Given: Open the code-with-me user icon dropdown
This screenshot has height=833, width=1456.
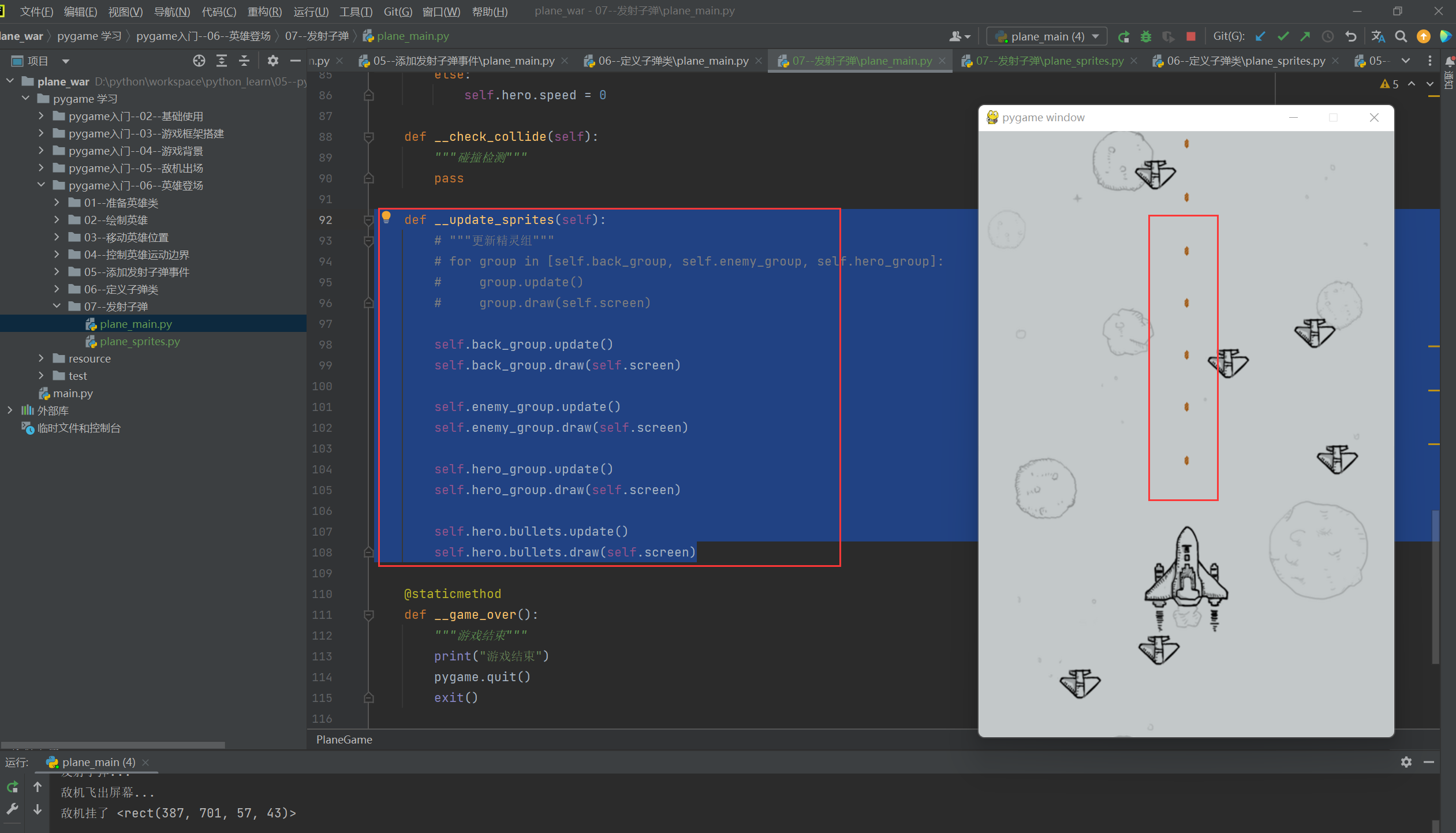Looking at the screenshot, I should [960, 36].
